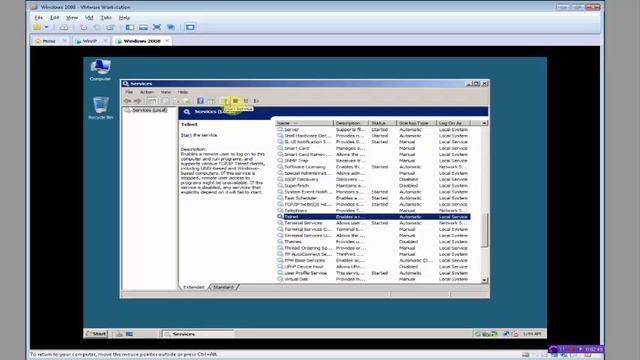Select the UPnP Device Host service row
Viewport: 640px width, 360px height.
pos(373,267)
